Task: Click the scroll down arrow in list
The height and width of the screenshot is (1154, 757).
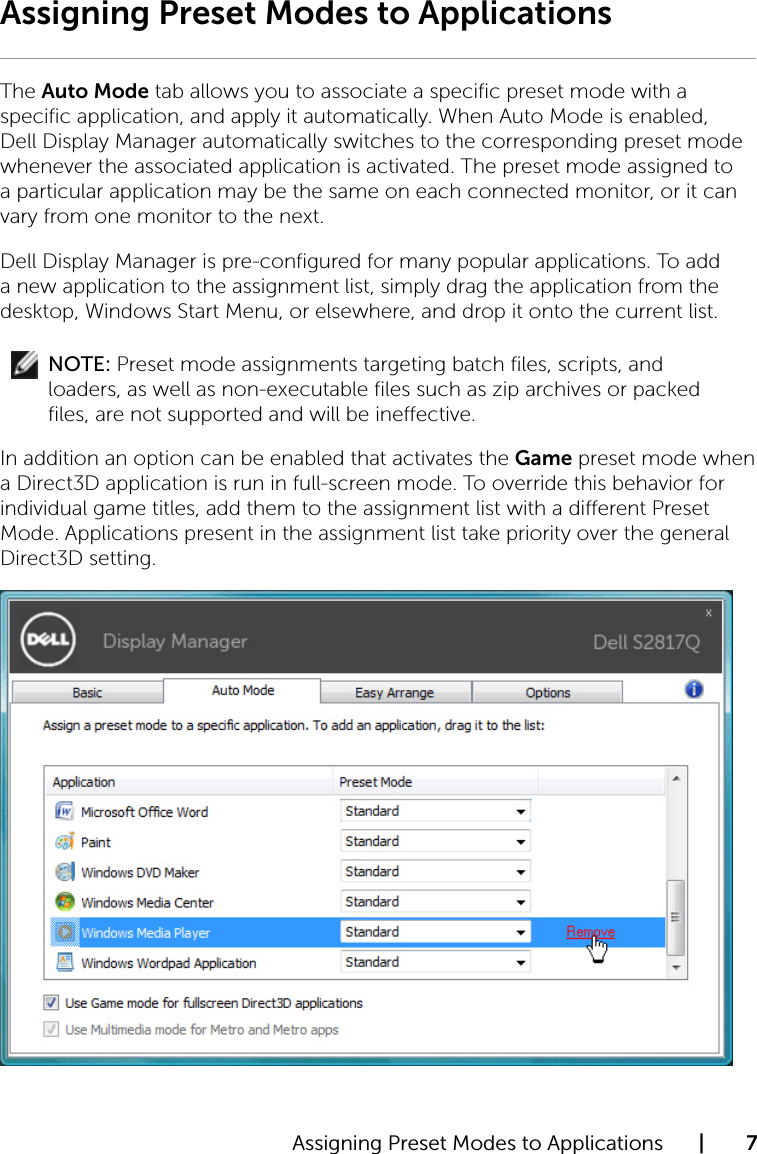Action: [676, 968]
